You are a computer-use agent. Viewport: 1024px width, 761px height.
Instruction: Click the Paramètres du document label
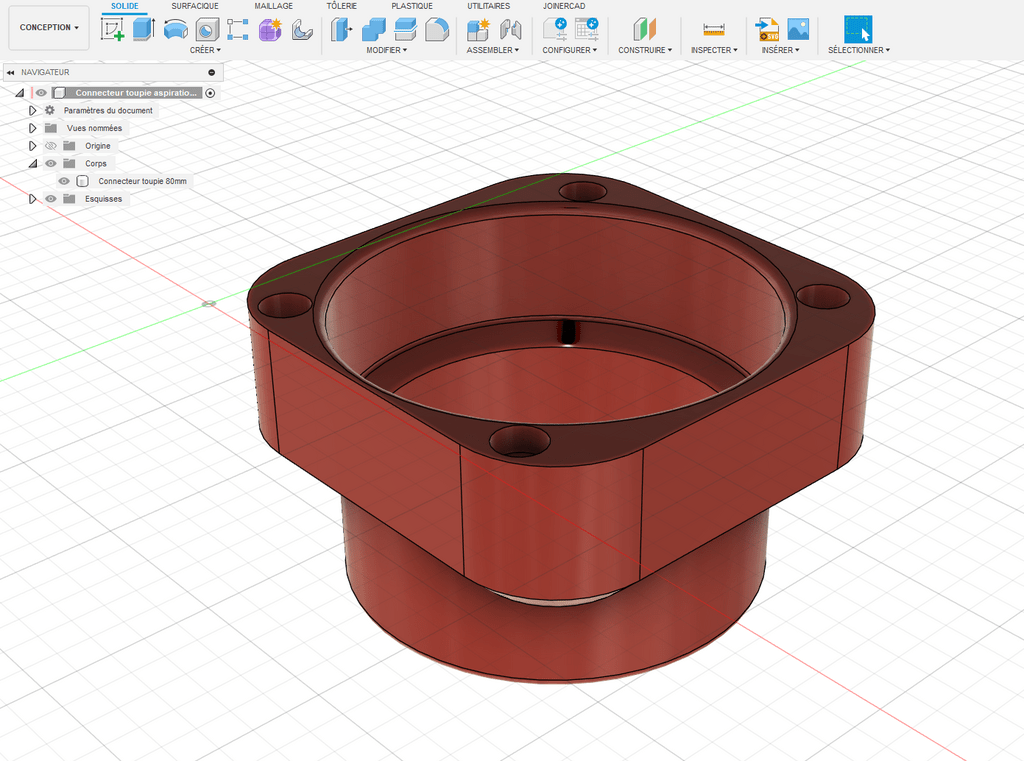[x=108, y=110]
